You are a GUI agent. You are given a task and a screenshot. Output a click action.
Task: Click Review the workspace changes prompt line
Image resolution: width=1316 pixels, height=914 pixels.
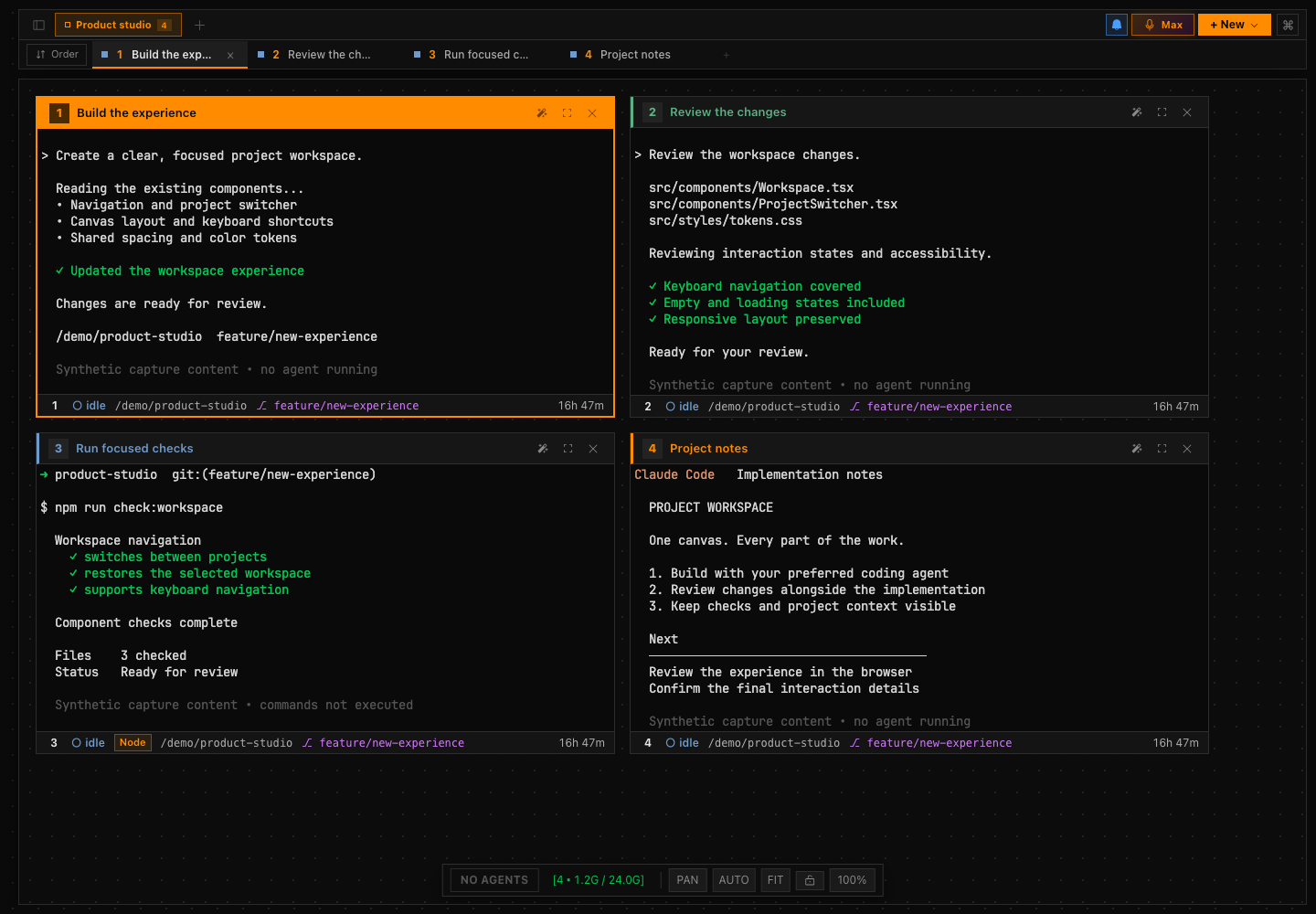pos(748,155)
